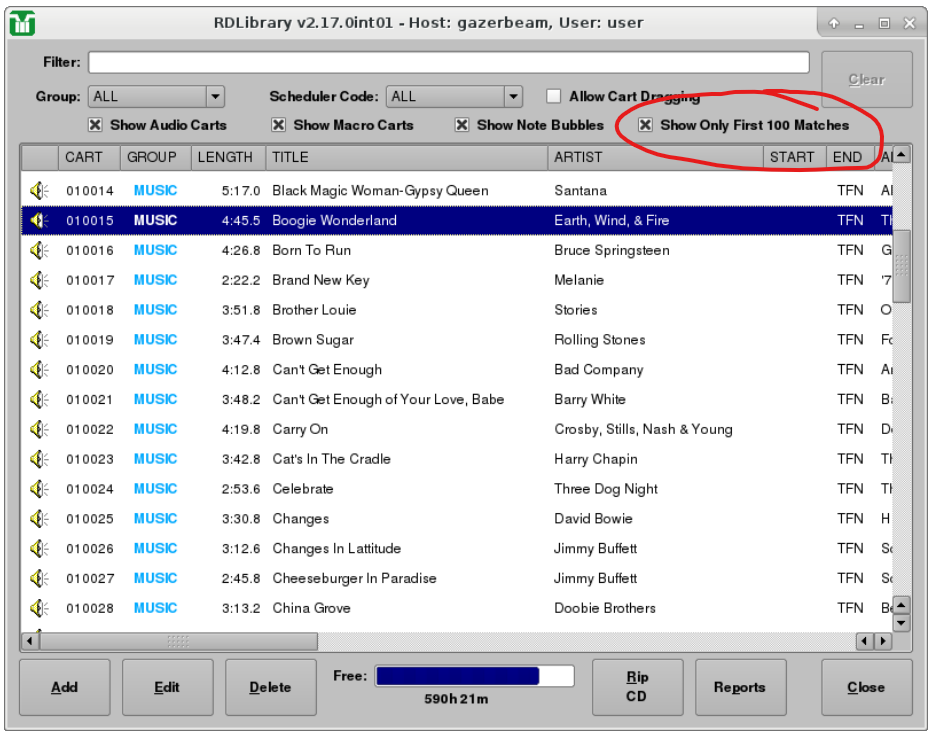Click the speaker icon for Brother Louie

point(39,310)
